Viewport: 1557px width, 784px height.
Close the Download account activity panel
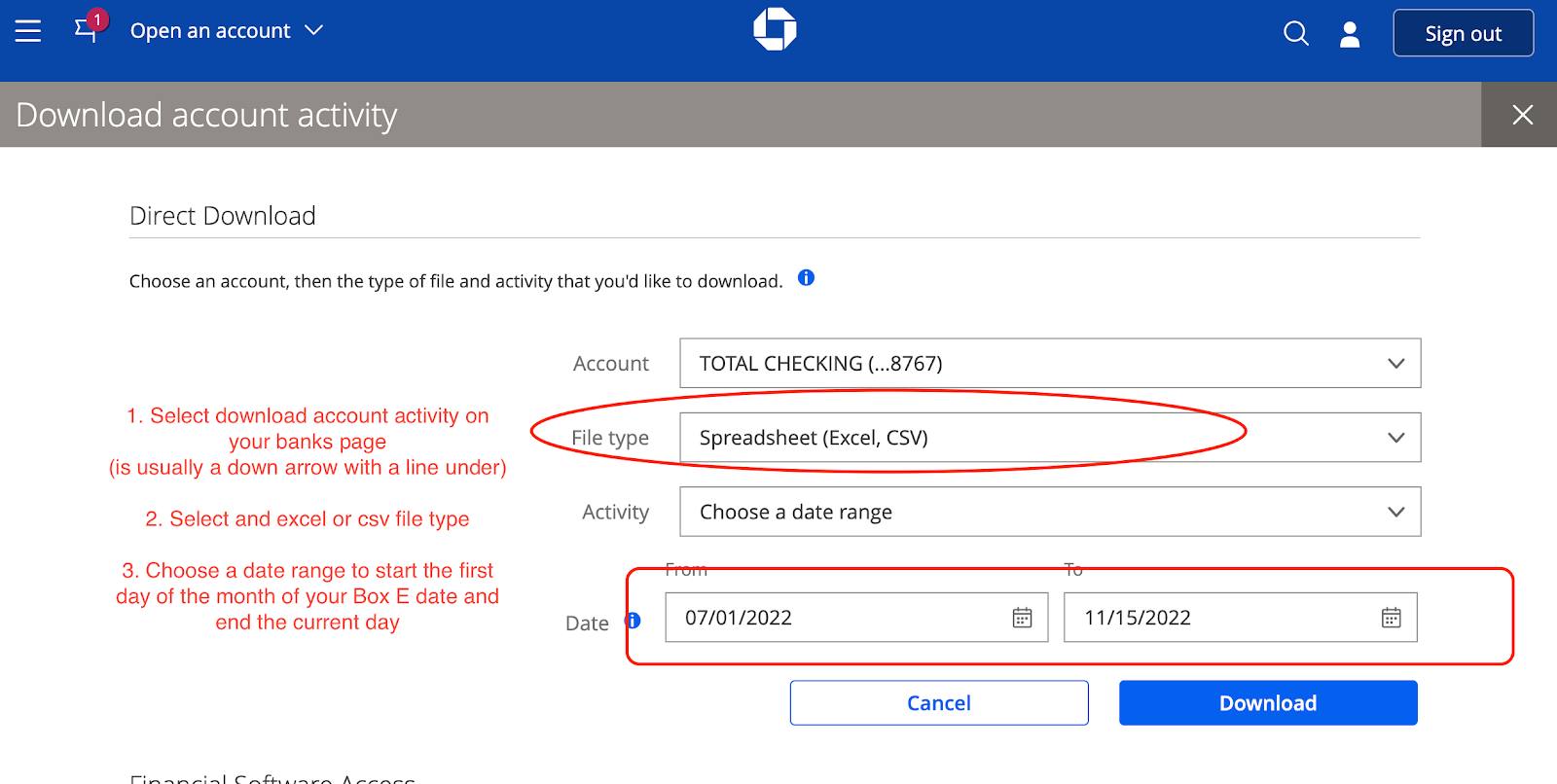(1522, 115)
